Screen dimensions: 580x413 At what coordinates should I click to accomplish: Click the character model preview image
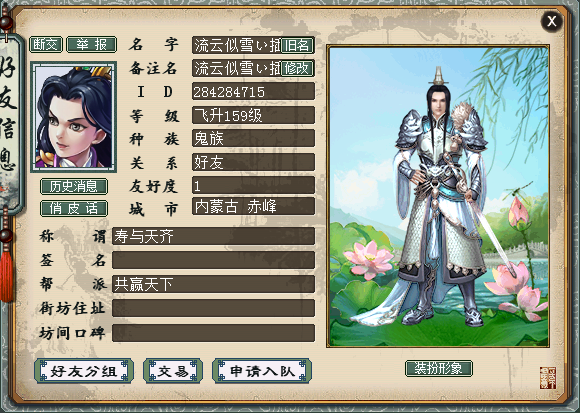(x=438, y=196)
